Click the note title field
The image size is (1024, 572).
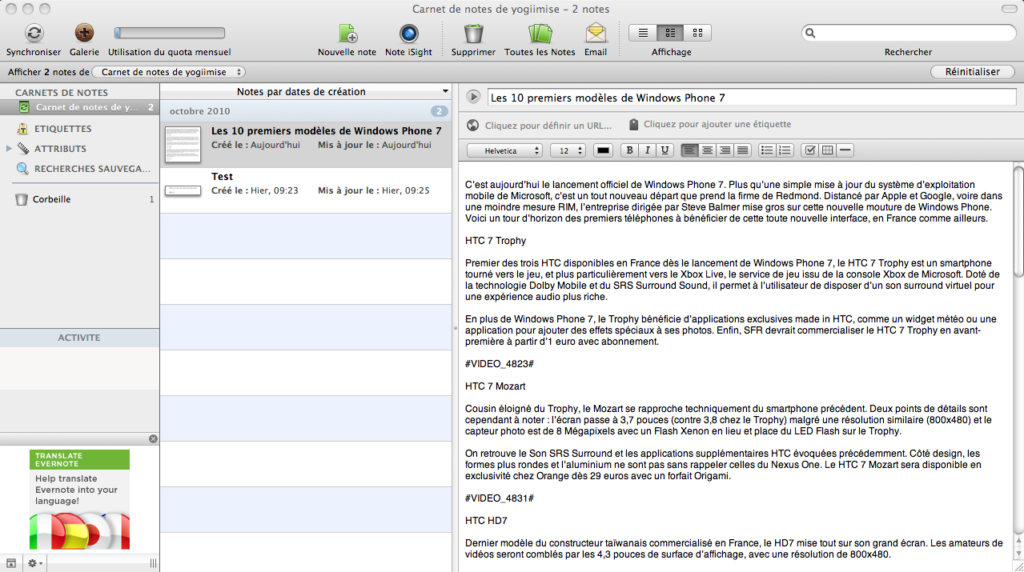coord(752,97)
